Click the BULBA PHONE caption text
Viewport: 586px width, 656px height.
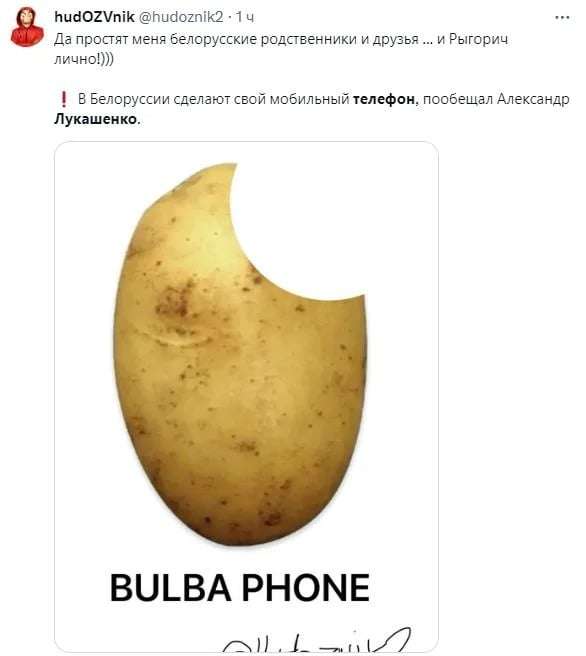(x=240, y=587)
